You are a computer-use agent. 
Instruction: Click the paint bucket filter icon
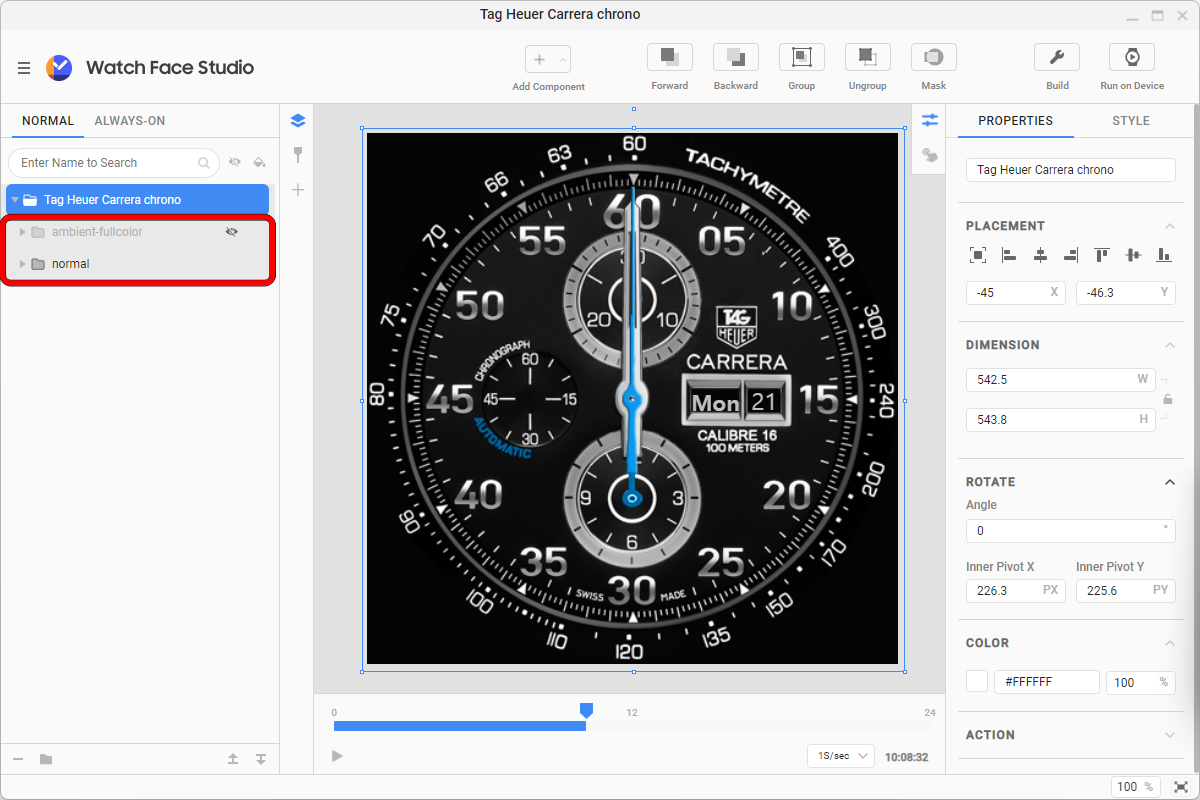259,162
